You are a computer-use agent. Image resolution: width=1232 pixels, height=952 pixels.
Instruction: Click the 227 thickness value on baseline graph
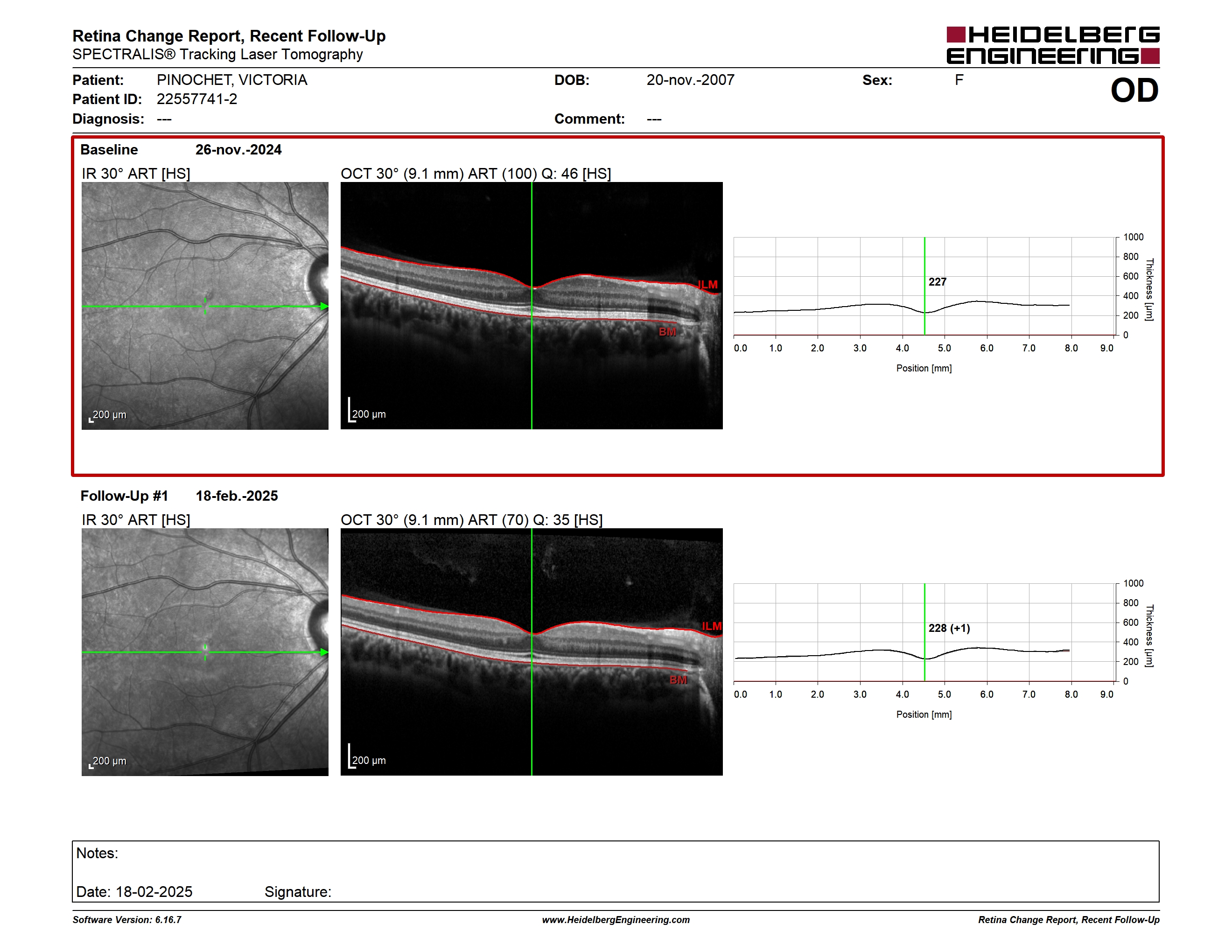tap(938, 282)
